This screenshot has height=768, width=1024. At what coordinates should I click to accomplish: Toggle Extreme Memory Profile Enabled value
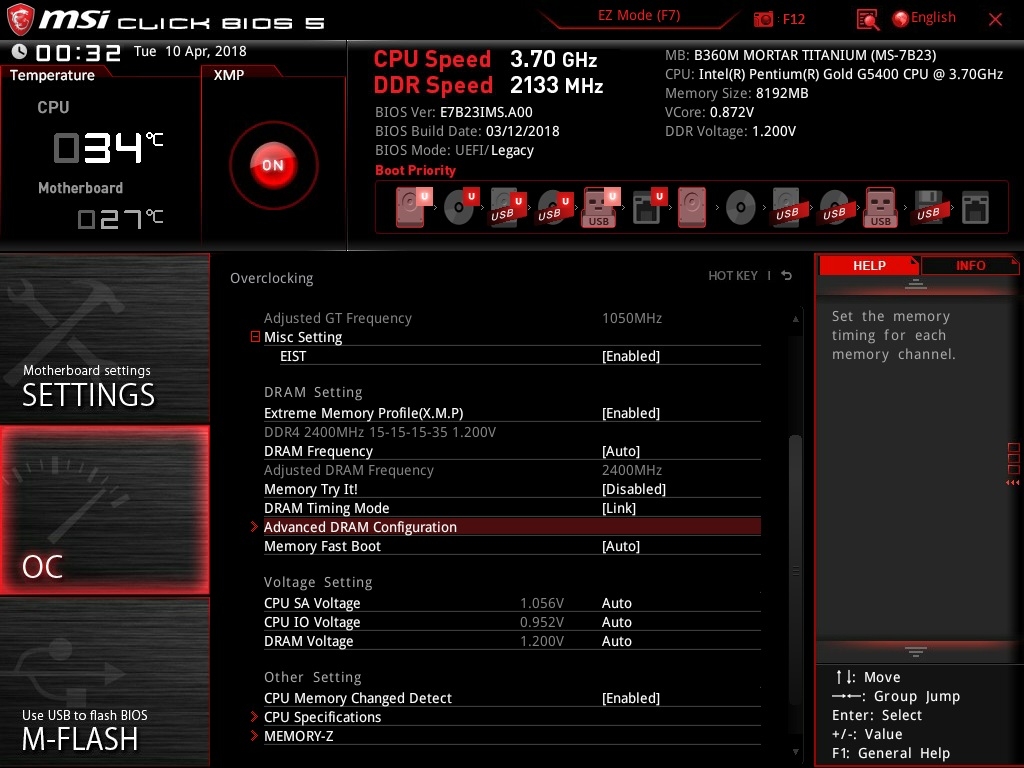click(631, 413)
